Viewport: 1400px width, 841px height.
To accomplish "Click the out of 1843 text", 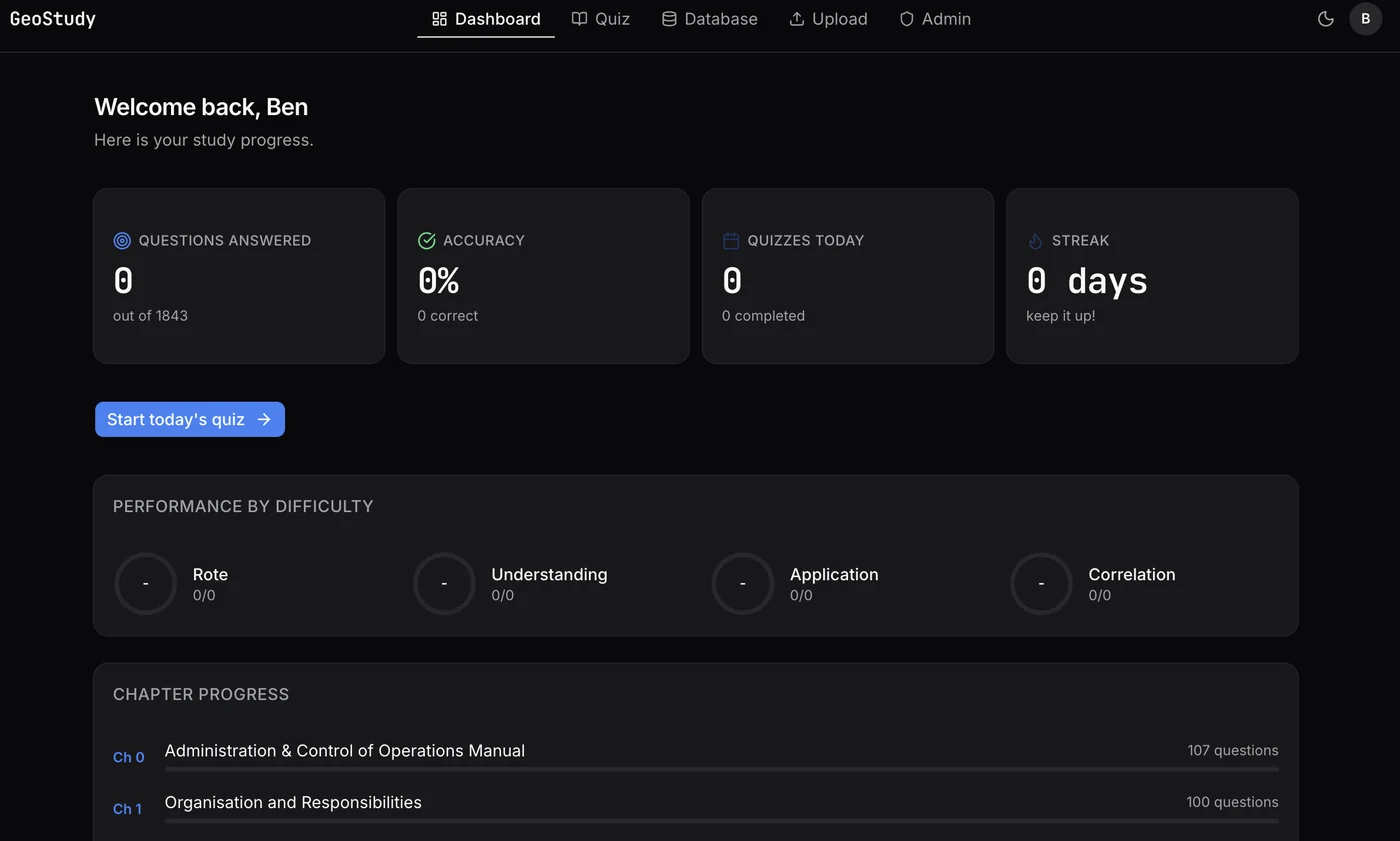I will [x=150, y=316].
